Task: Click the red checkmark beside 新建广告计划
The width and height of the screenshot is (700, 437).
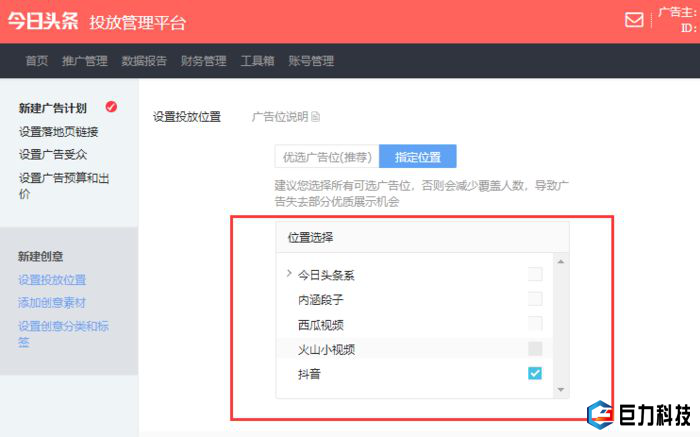Action: 111,107
